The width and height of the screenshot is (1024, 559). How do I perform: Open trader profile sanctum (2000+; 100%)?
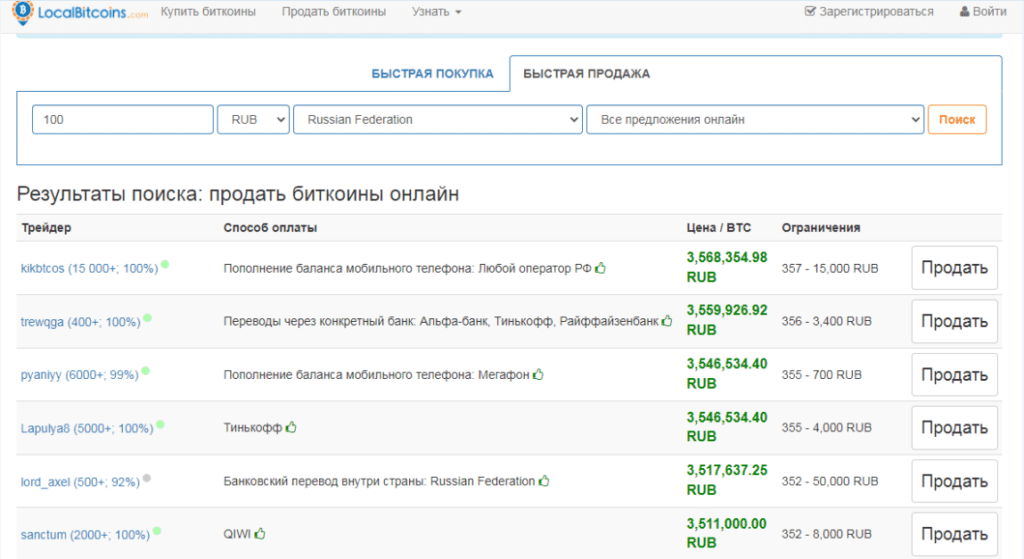[86, 535]
